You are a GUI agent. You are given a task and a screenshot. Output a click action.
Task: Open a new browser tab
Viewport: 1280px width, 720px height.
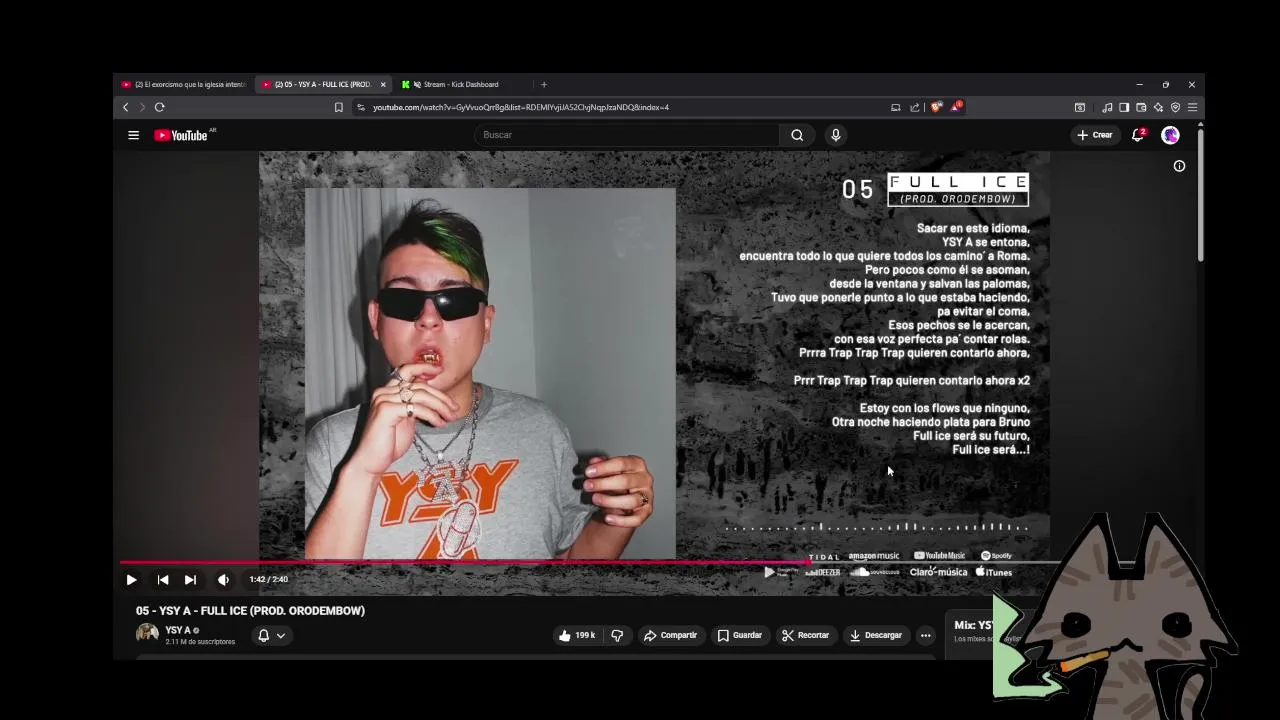pyautogui.click(x=544, y=84)
